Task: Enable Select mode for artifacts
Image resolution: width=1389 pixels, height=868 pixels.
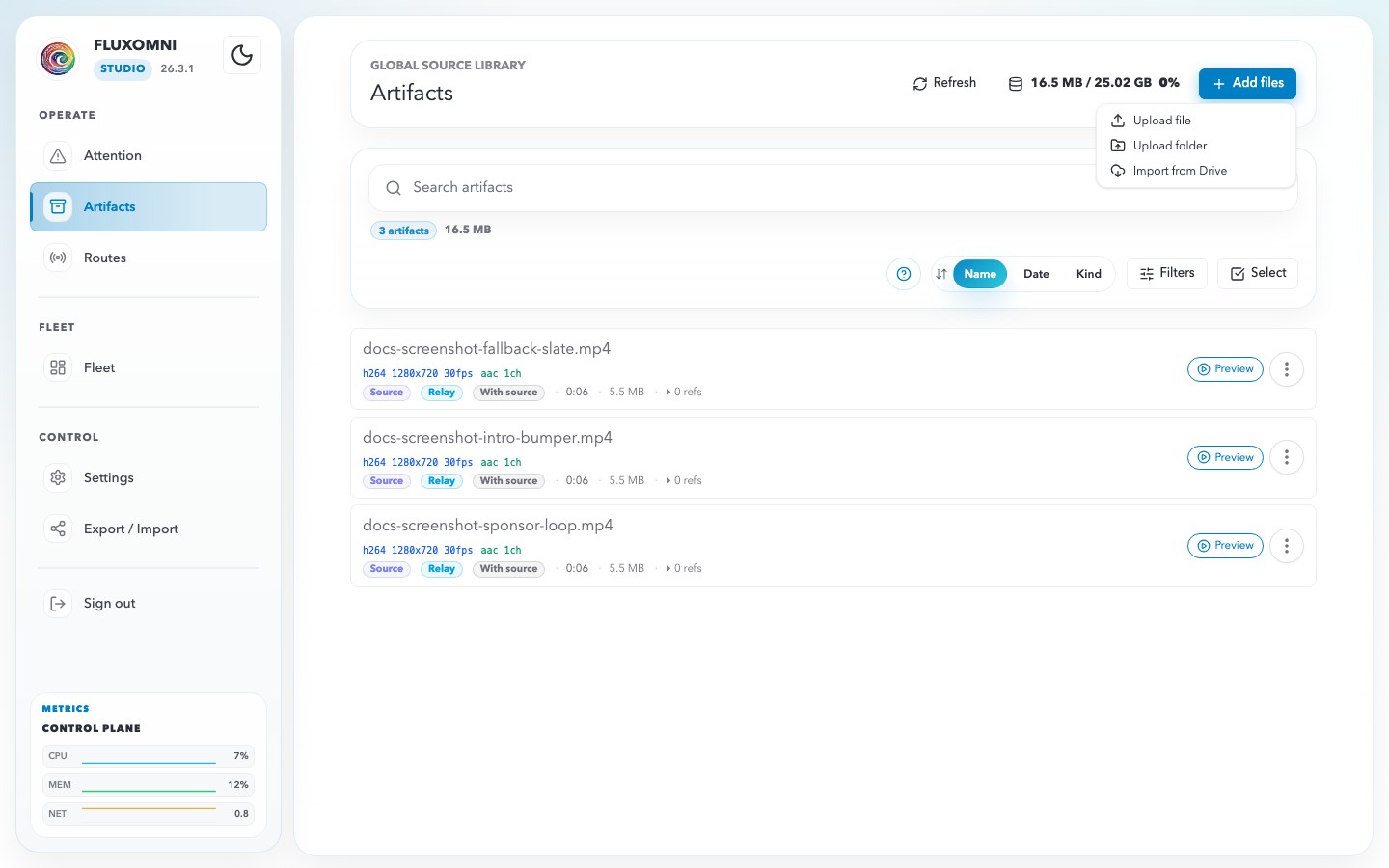Action: click(x=1258, y=273)
